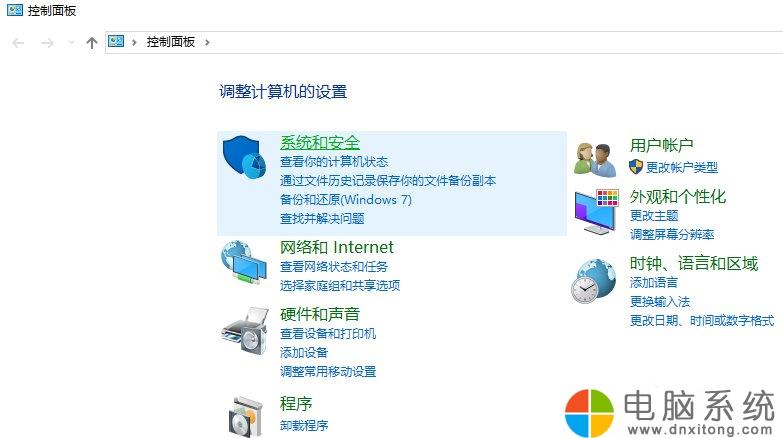The height and width of the screenshot is (438, 783).
Task: Expand the chevron after 控制面板 in address bar
Action: click(207, 42)
